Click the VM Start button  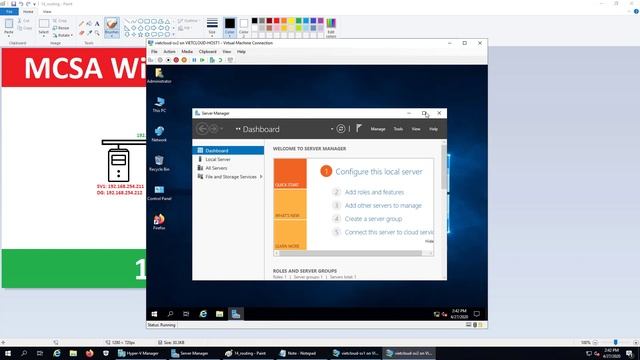point(154,314)
